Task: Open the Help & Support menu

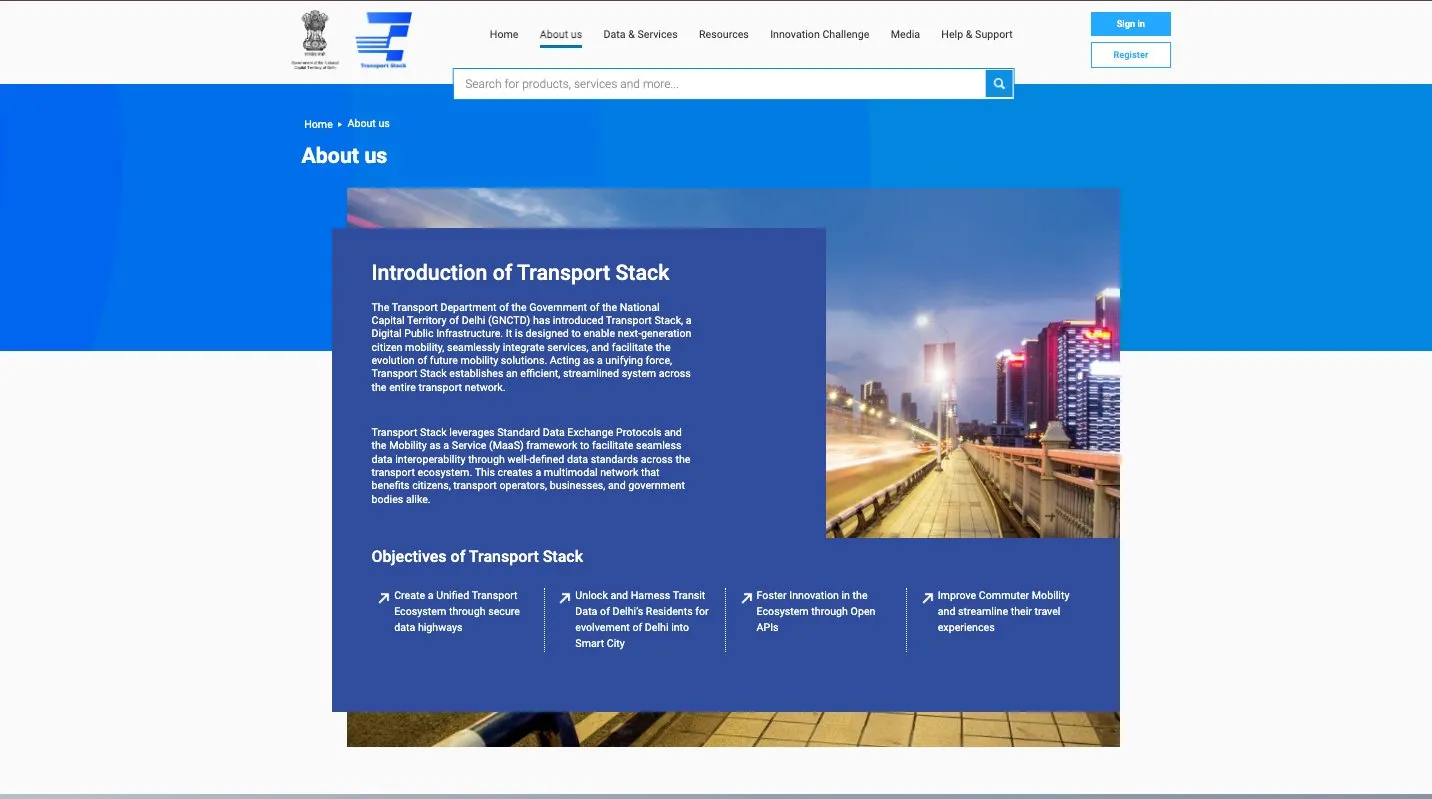Action: 977,34
